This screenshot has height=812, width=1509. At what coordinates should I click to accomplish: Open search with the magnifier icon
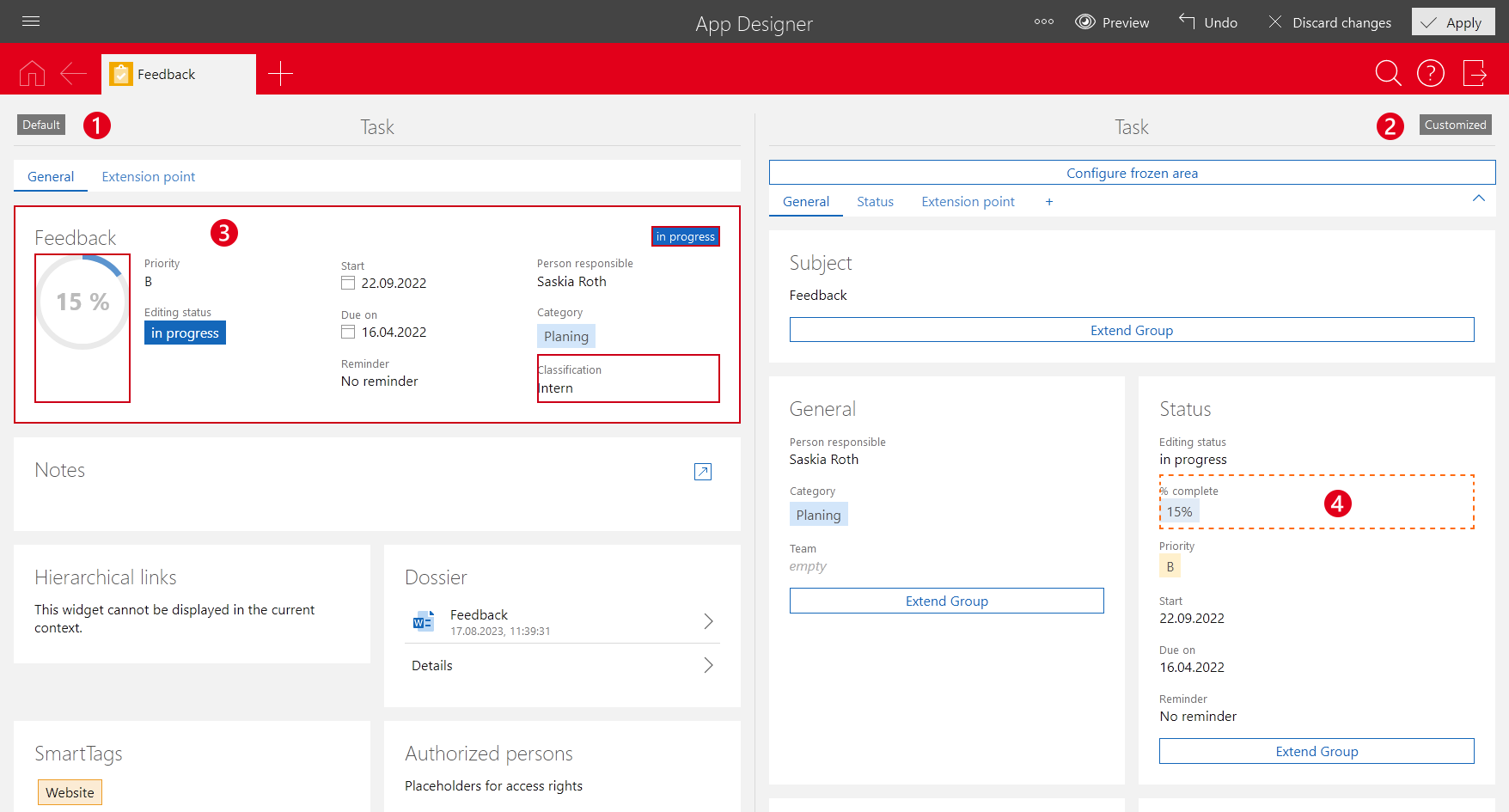tap(1387, 74)
